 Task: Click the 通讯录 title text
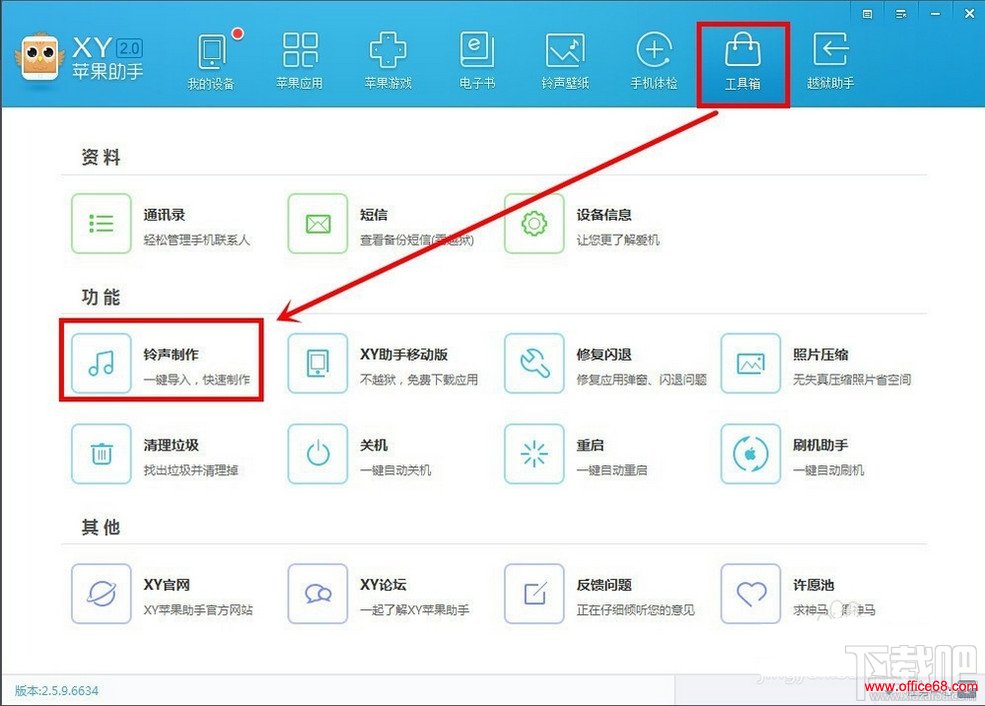click(x=164, y=215)
